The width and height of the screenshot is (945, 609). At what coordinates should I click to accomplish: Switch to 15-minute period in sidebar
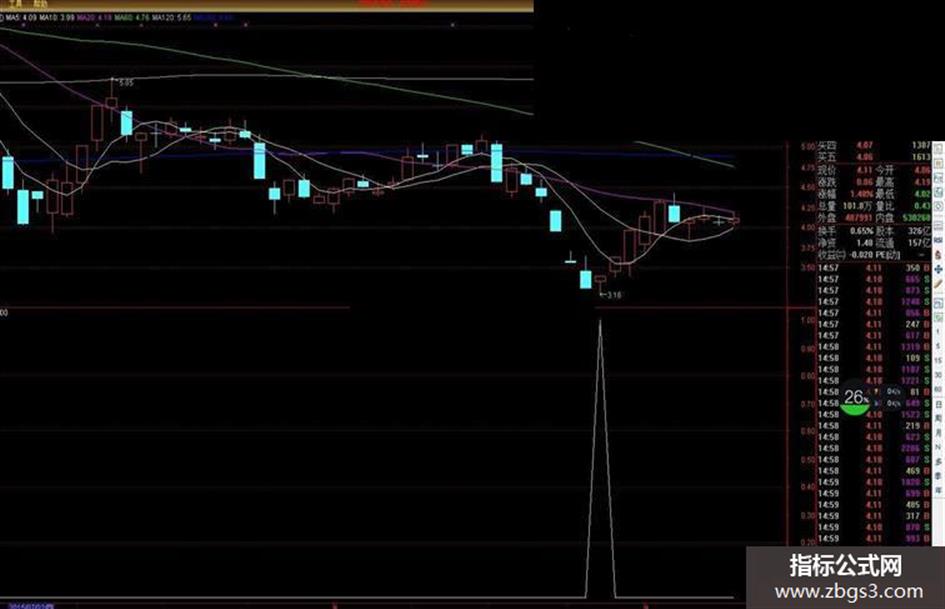coord(938,361)
